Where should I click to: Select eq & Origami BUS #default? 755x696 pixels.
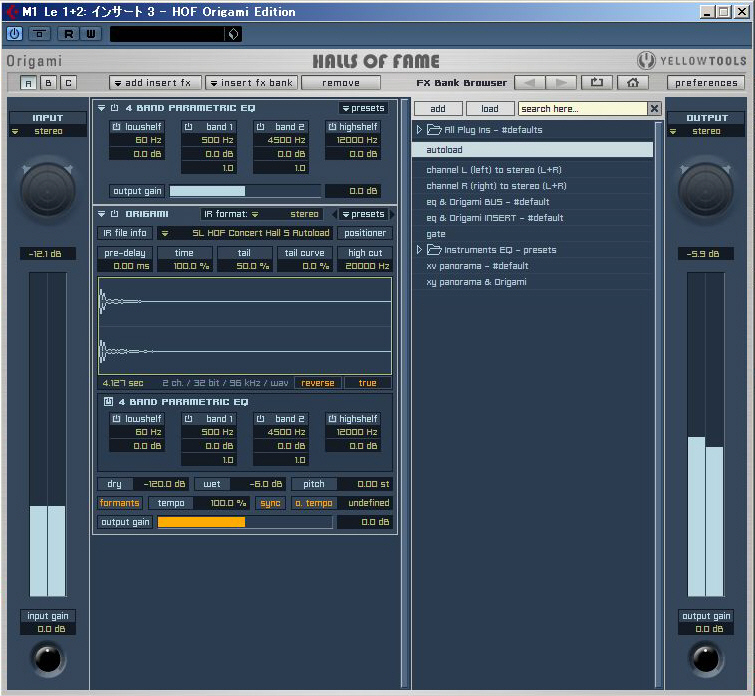click(533, 202)
